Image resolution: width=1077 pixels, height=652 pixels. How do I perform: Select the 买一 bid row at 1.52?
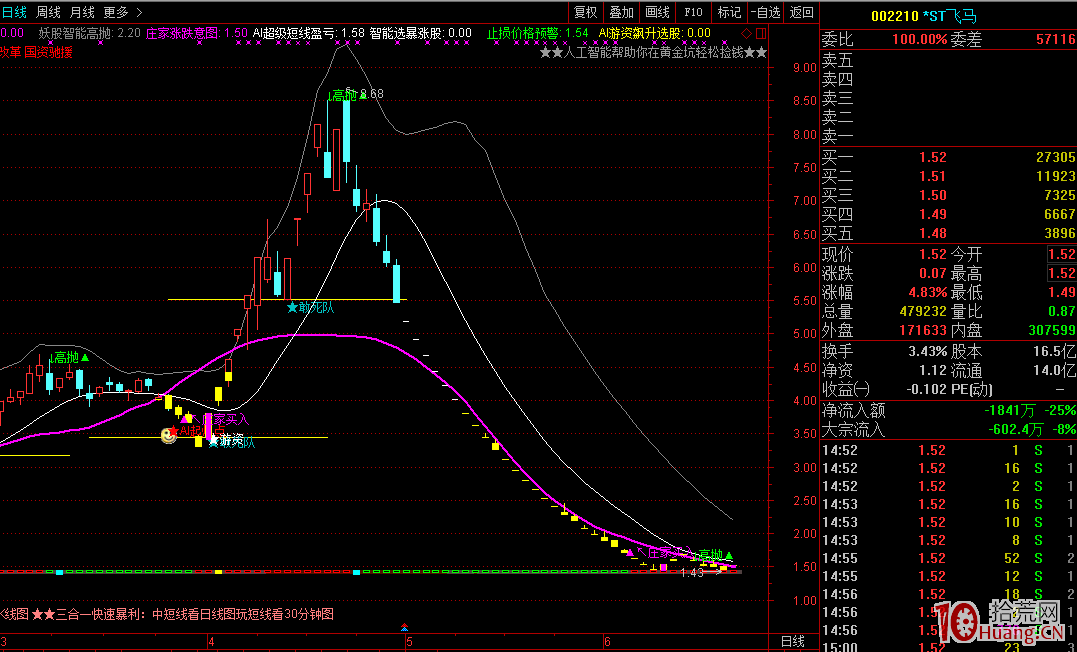click(949, 157)
